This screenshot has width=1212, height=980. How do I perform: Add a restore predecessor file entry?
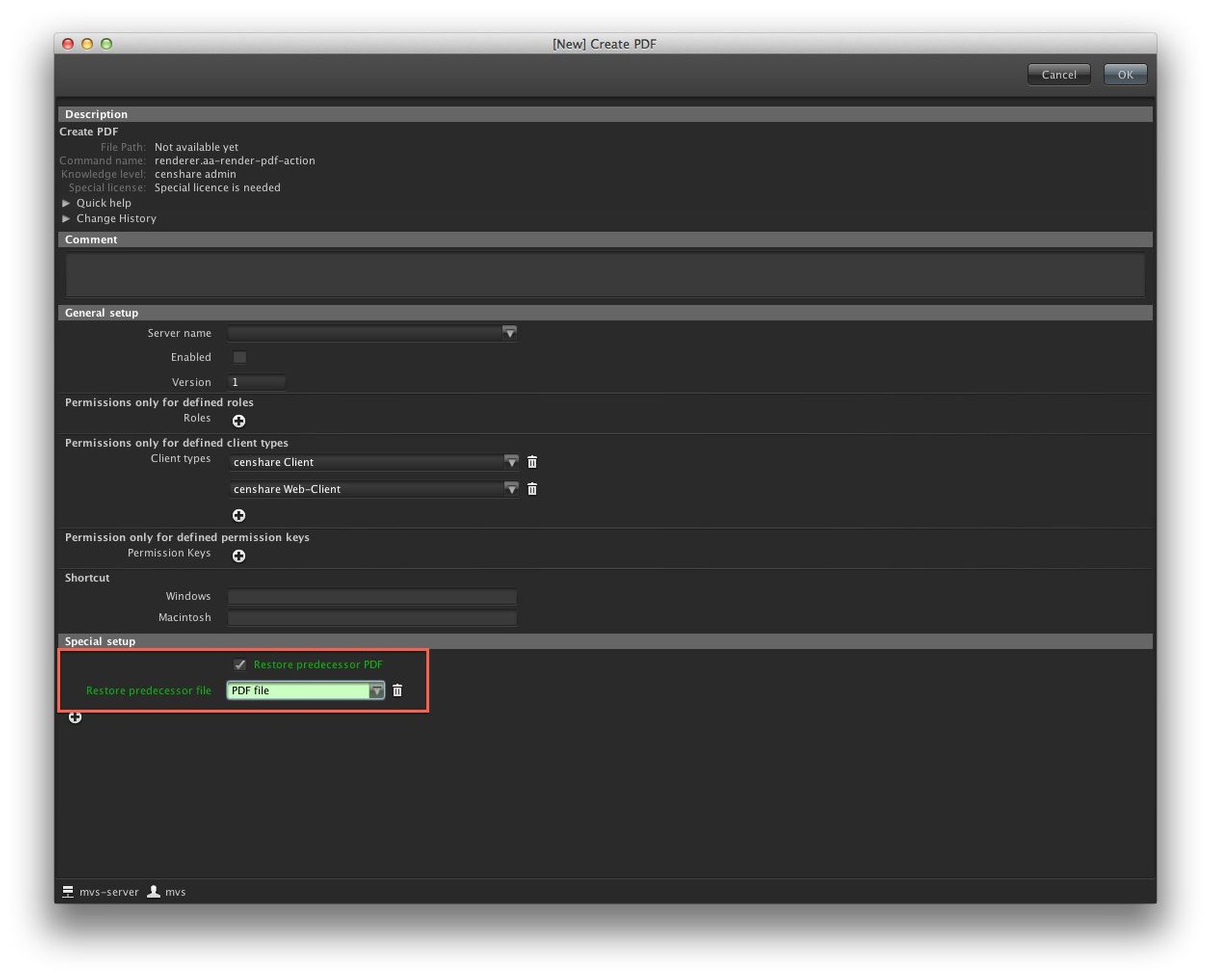(75, 717)
